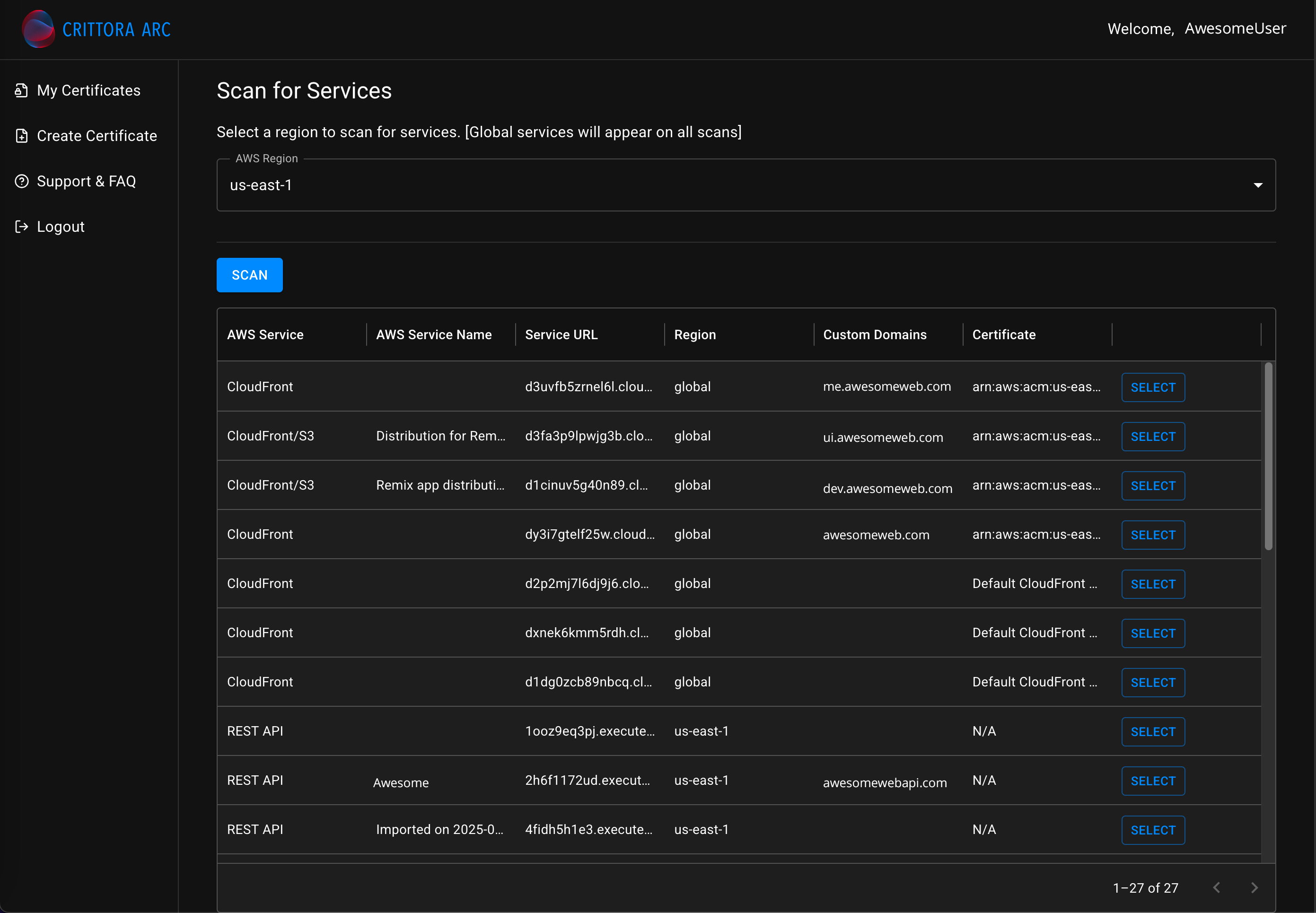Click 'Default CloudFront ...' in d2p2mj7l6dj9j6 row
Screen dimensions: 1316x913
tap(1035, 583)
